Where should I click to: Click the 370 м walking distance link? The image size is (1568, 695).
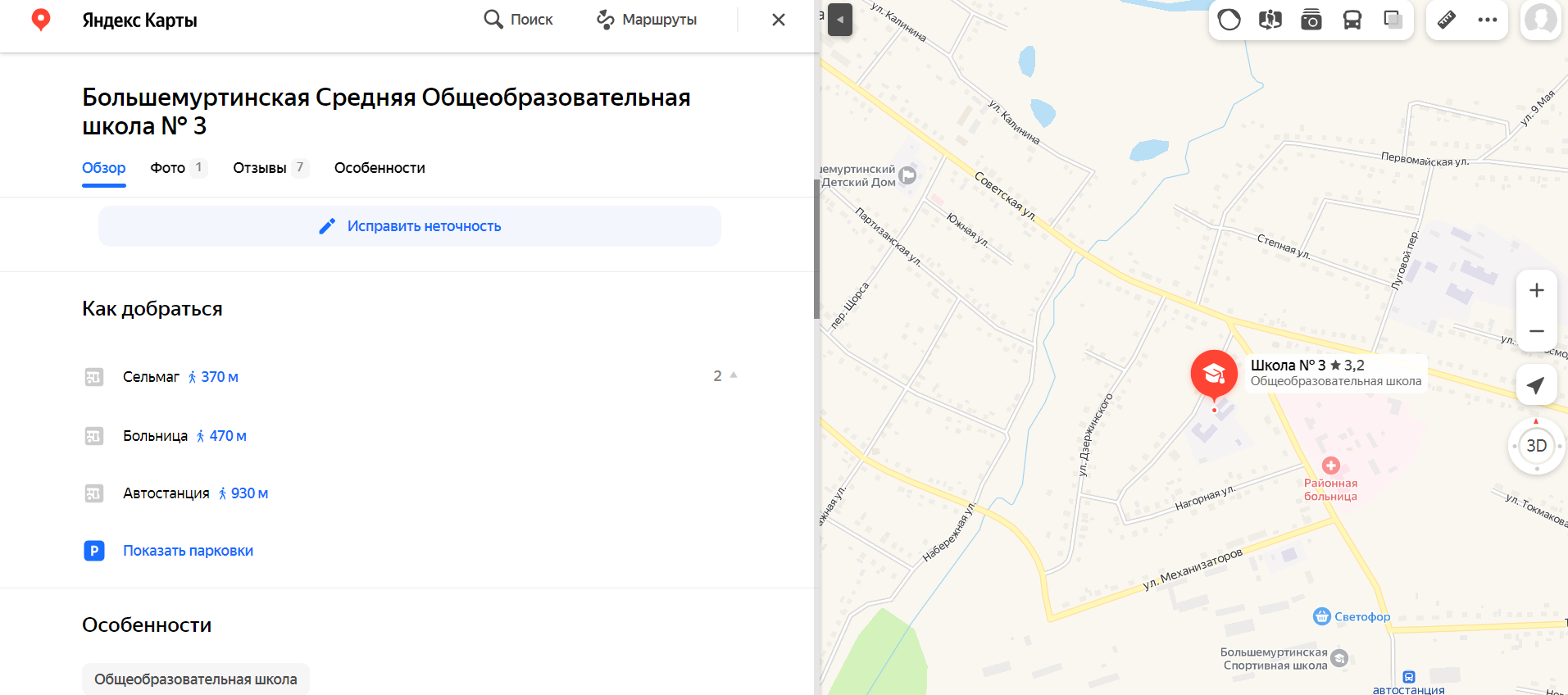(213, 377)
